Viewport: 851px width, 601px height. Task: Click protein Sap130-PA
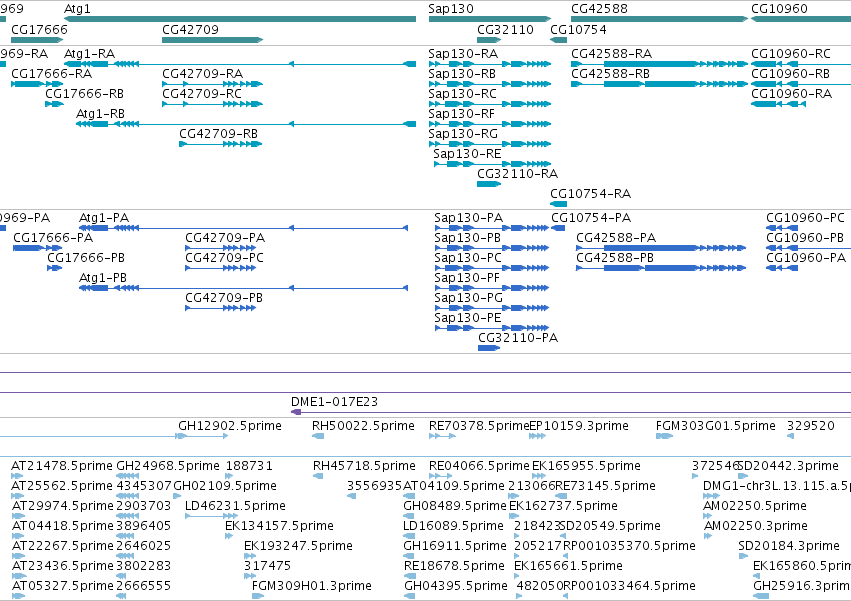[x=492, y=228]
